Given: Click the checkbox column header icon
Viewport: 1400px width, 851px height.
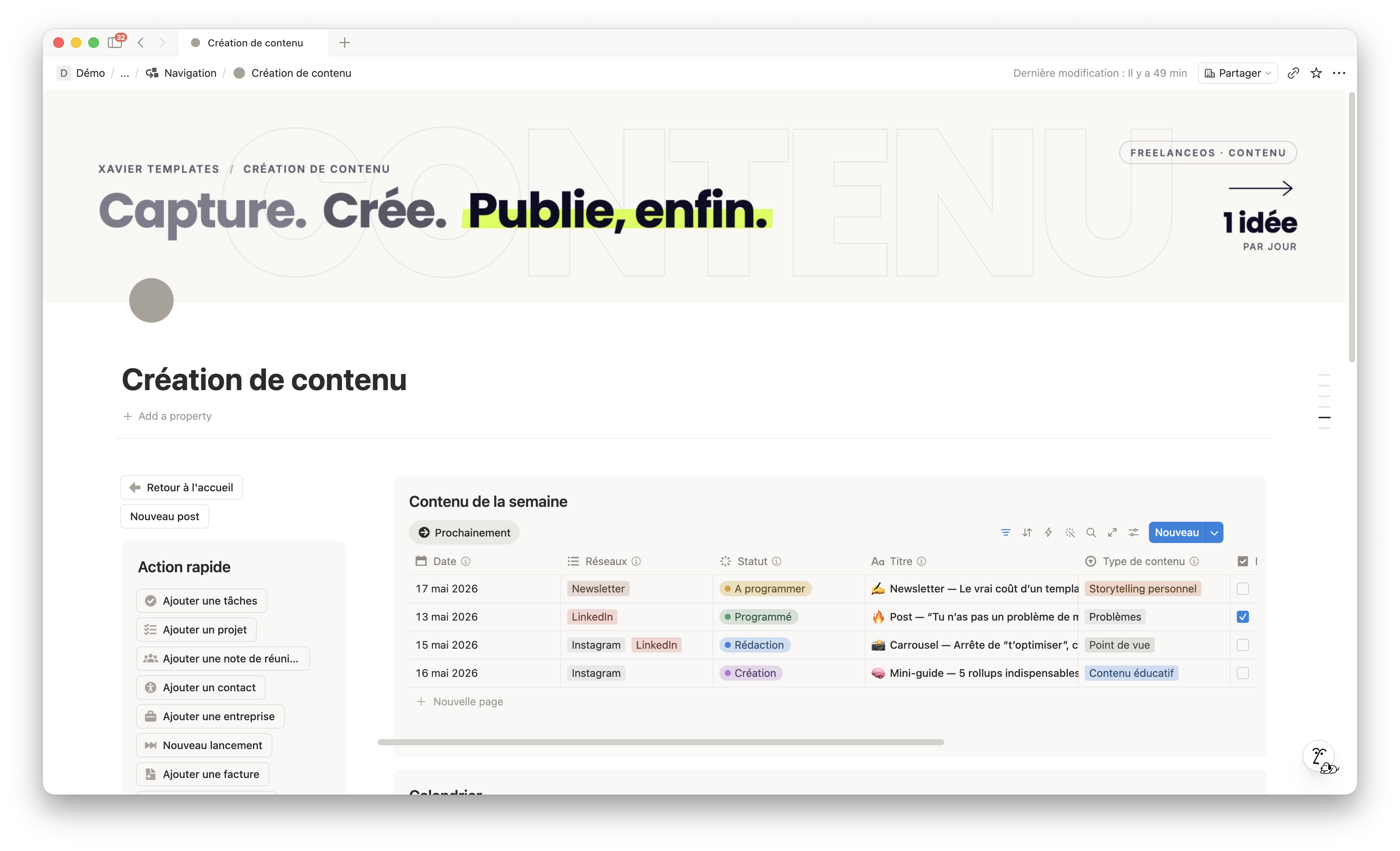Looking at the screenshot, I should (1242, 561).
